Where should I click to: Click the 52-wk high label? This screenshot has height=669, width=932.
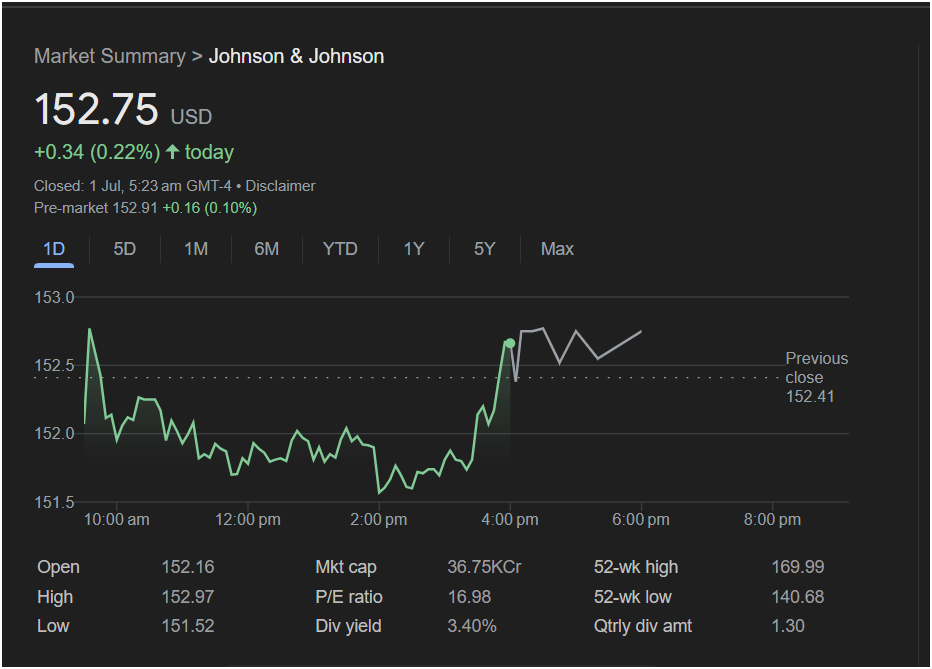pos(636,567)
